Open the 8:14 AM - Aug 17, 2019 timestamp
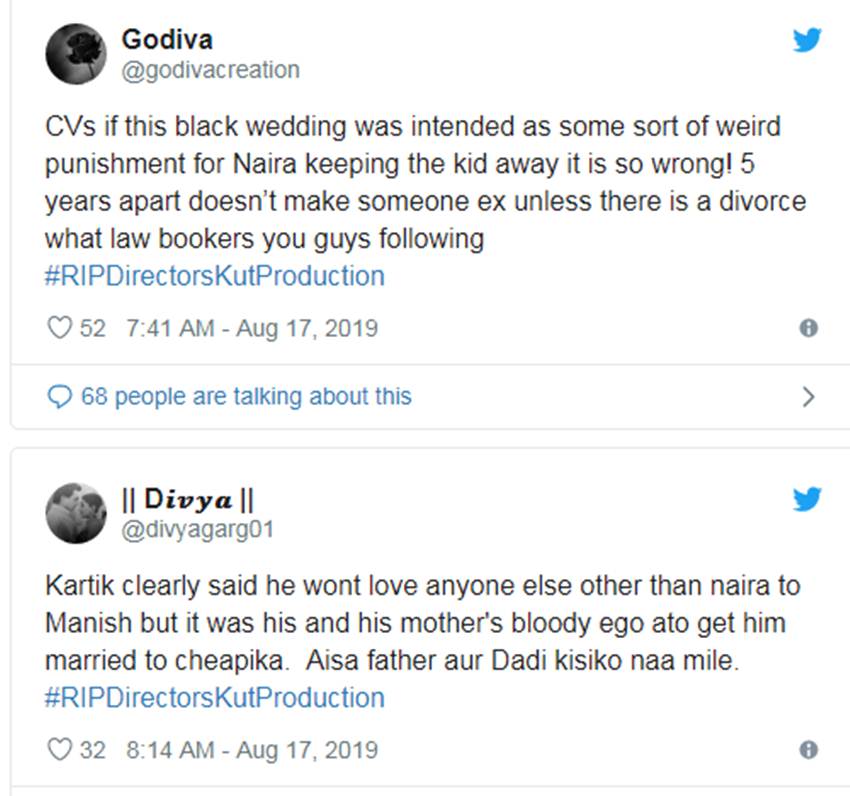The width and height of the screenshot is (850, 796). click(x=252, y=749)
